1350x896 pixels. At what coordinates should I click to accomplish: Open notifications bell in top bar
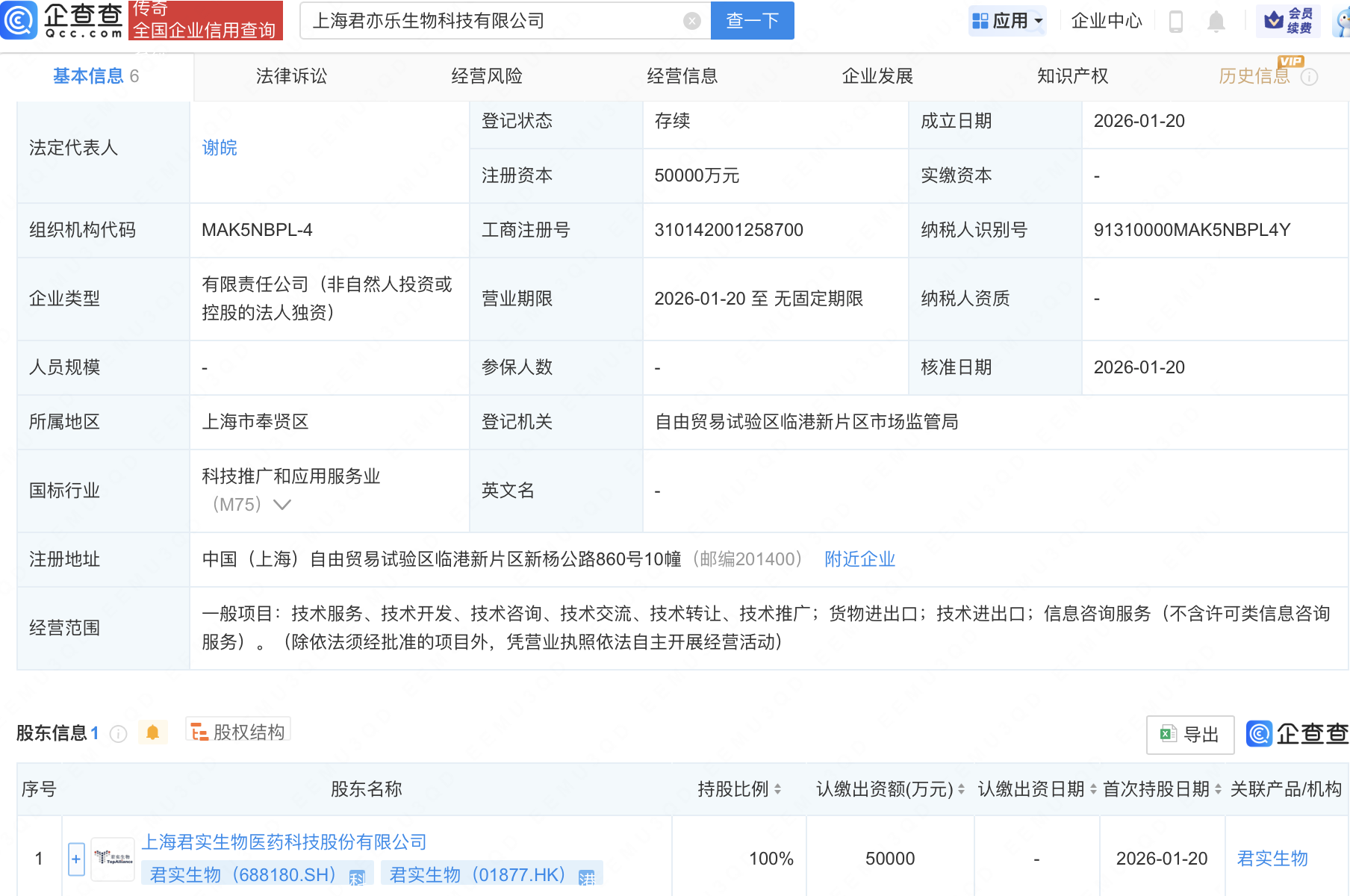click(x=1216, y=22)
